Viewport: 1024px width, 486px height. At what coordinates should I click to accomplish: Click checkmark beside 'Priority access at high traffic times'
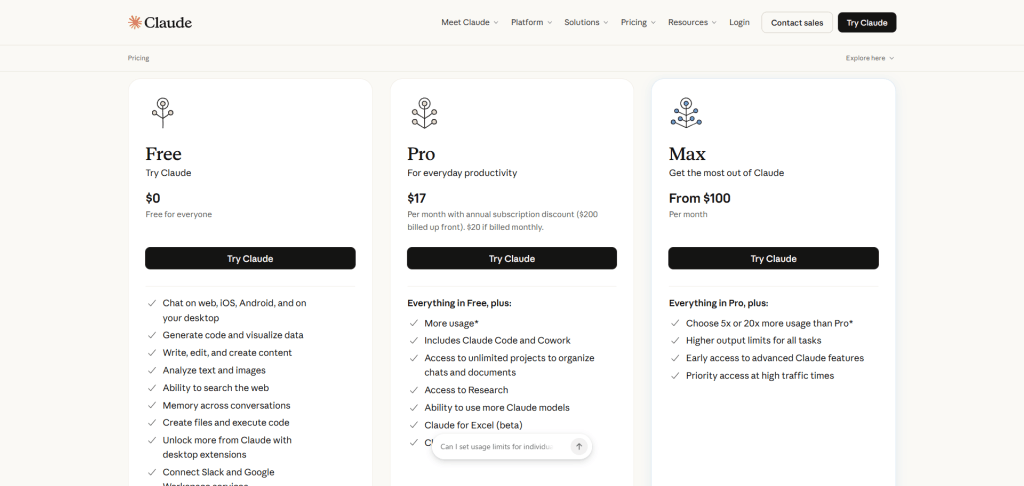point(676,376)
